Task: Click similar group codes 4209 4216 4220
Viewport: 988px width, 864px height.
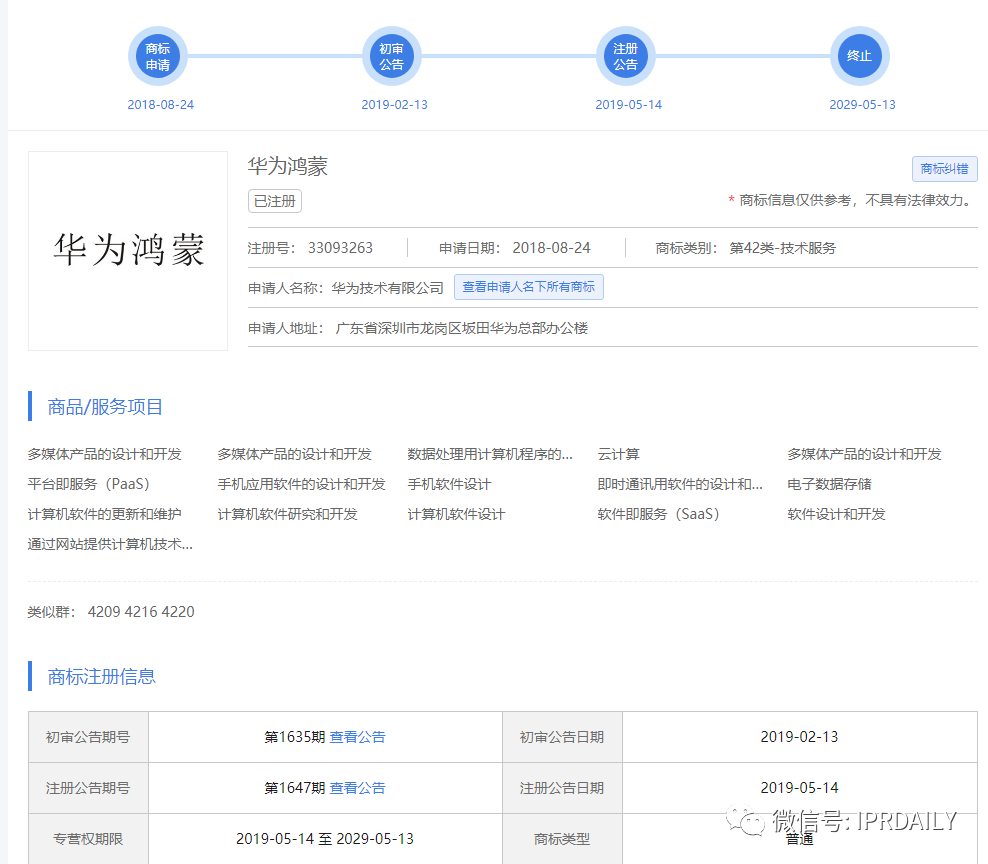Action: 141,612
